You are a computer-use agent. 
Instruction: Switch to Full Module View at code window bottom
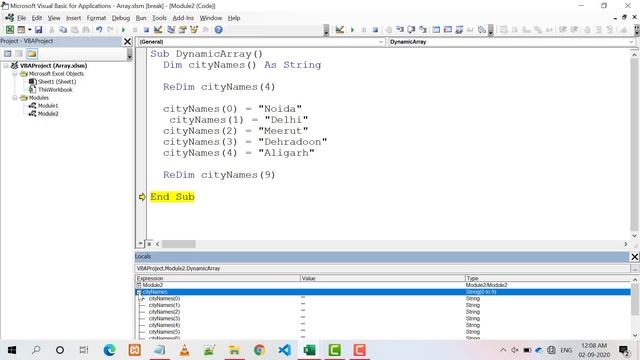[149, 244]
